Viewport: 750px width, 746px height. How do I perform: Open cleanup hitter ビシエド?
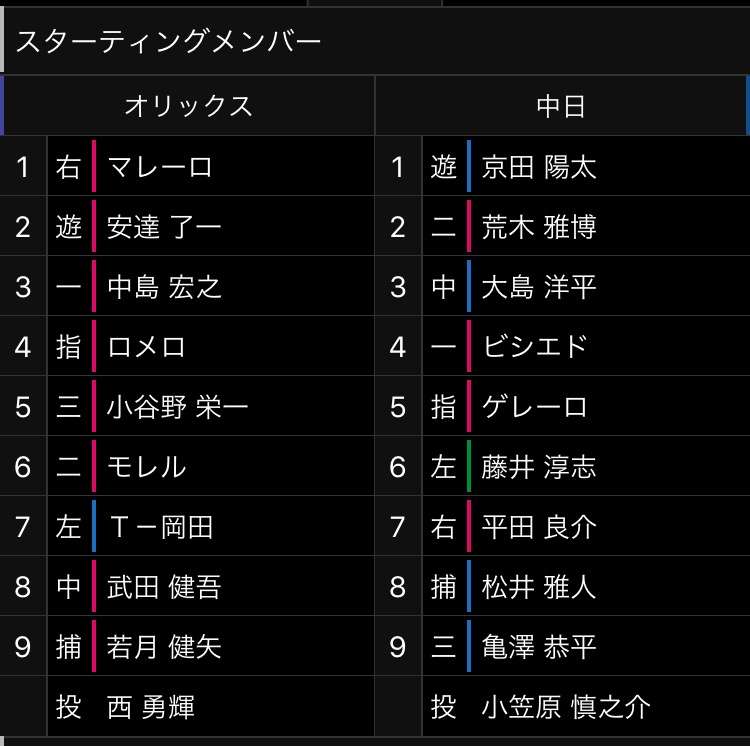[x=535, y=347]
